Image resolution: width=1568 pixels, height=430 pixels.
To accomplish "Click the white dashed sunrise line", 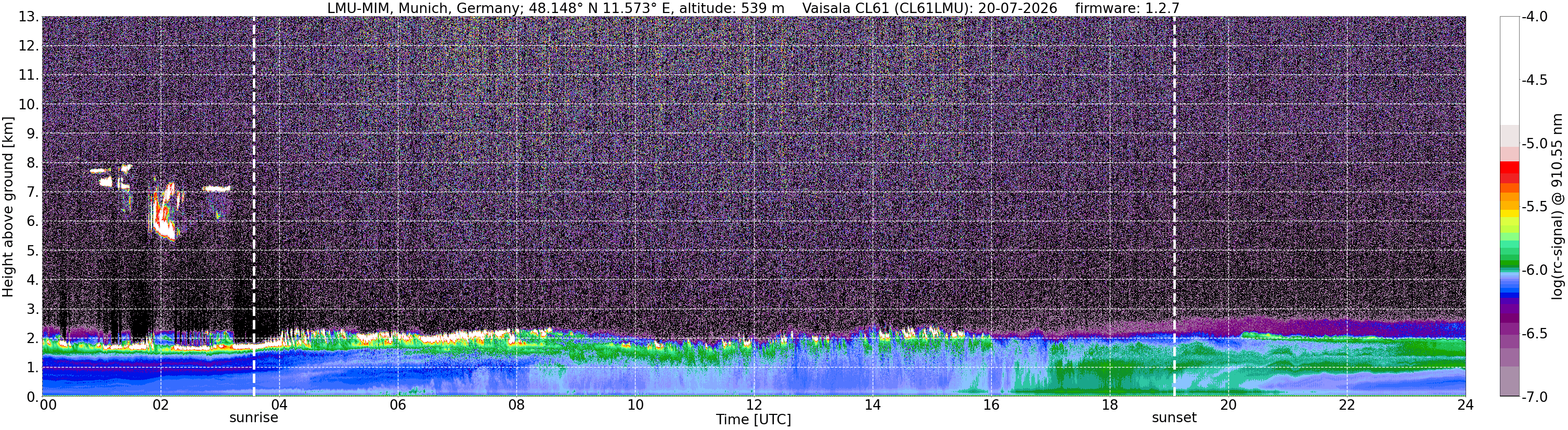I will tap(254, 207).
